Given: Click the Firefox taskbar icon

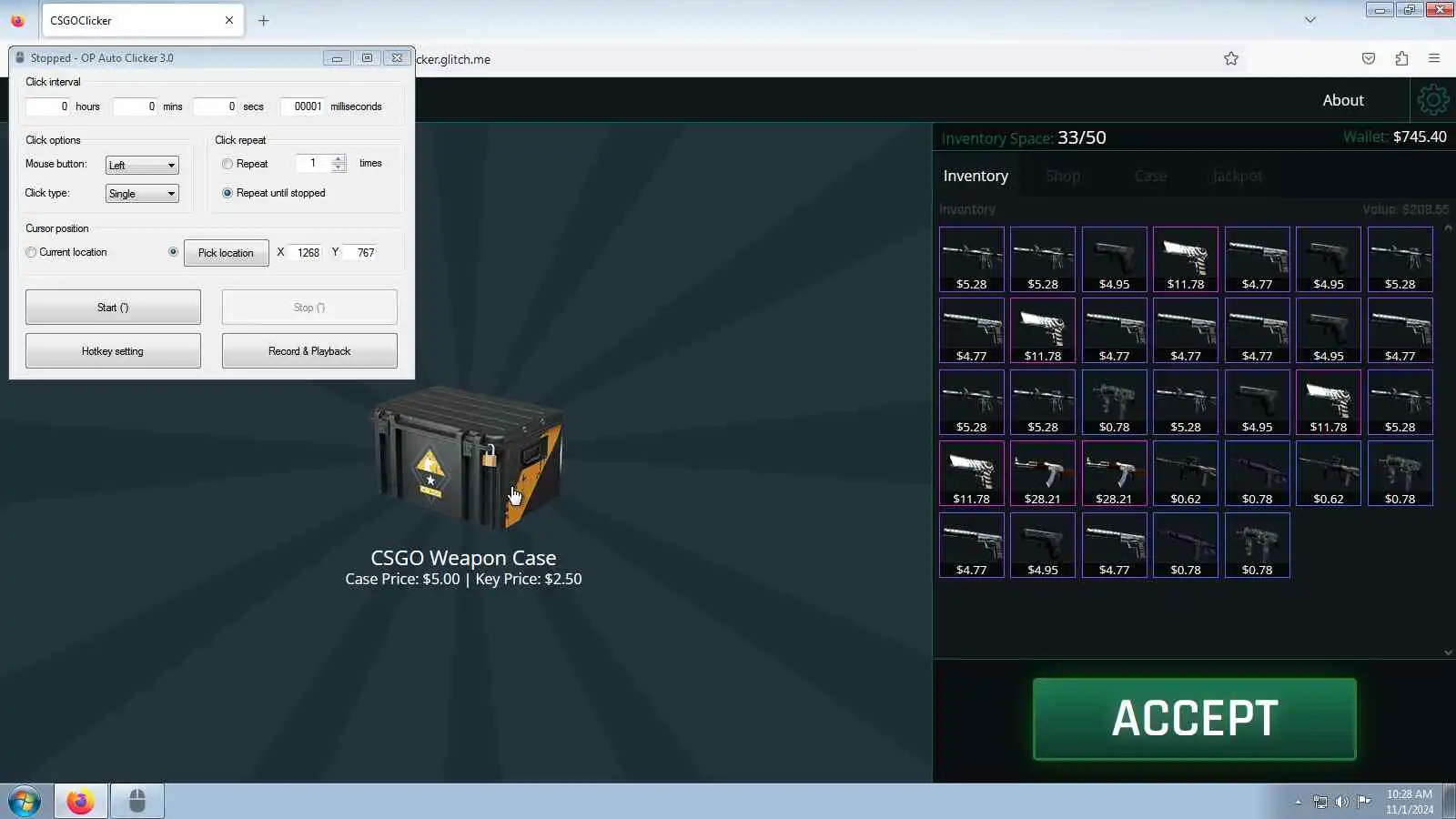Looking at the screenshot, I should pyautogui.click(x=80, y=802).
